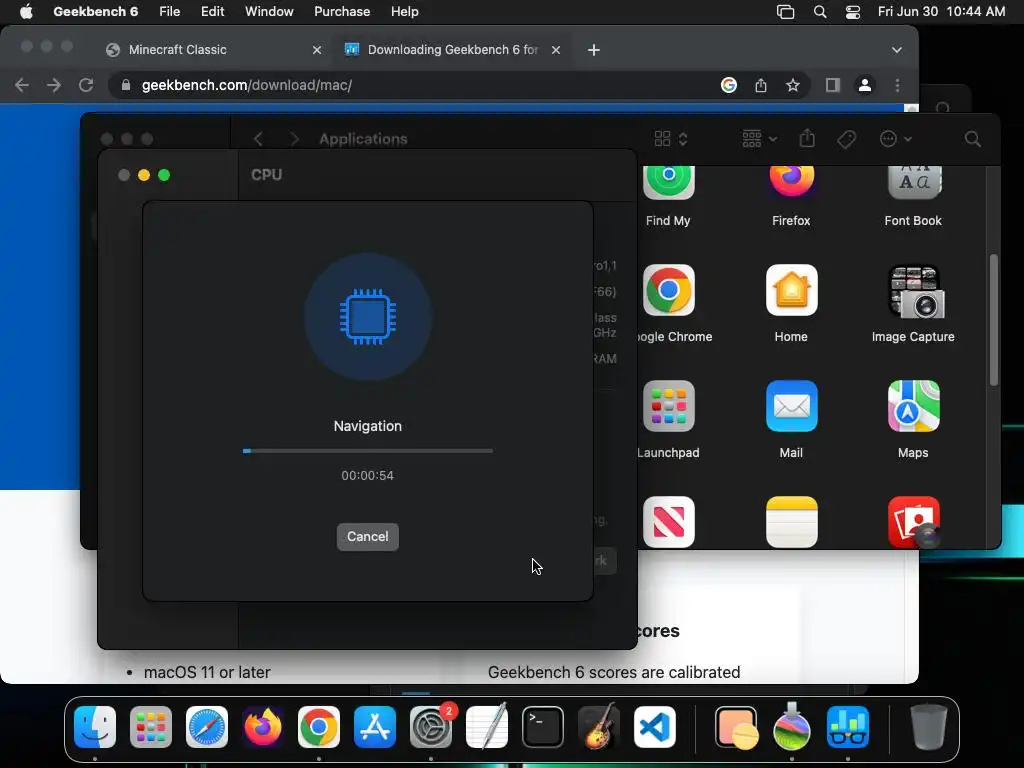Select News app in Applications

tap(669, 522)
